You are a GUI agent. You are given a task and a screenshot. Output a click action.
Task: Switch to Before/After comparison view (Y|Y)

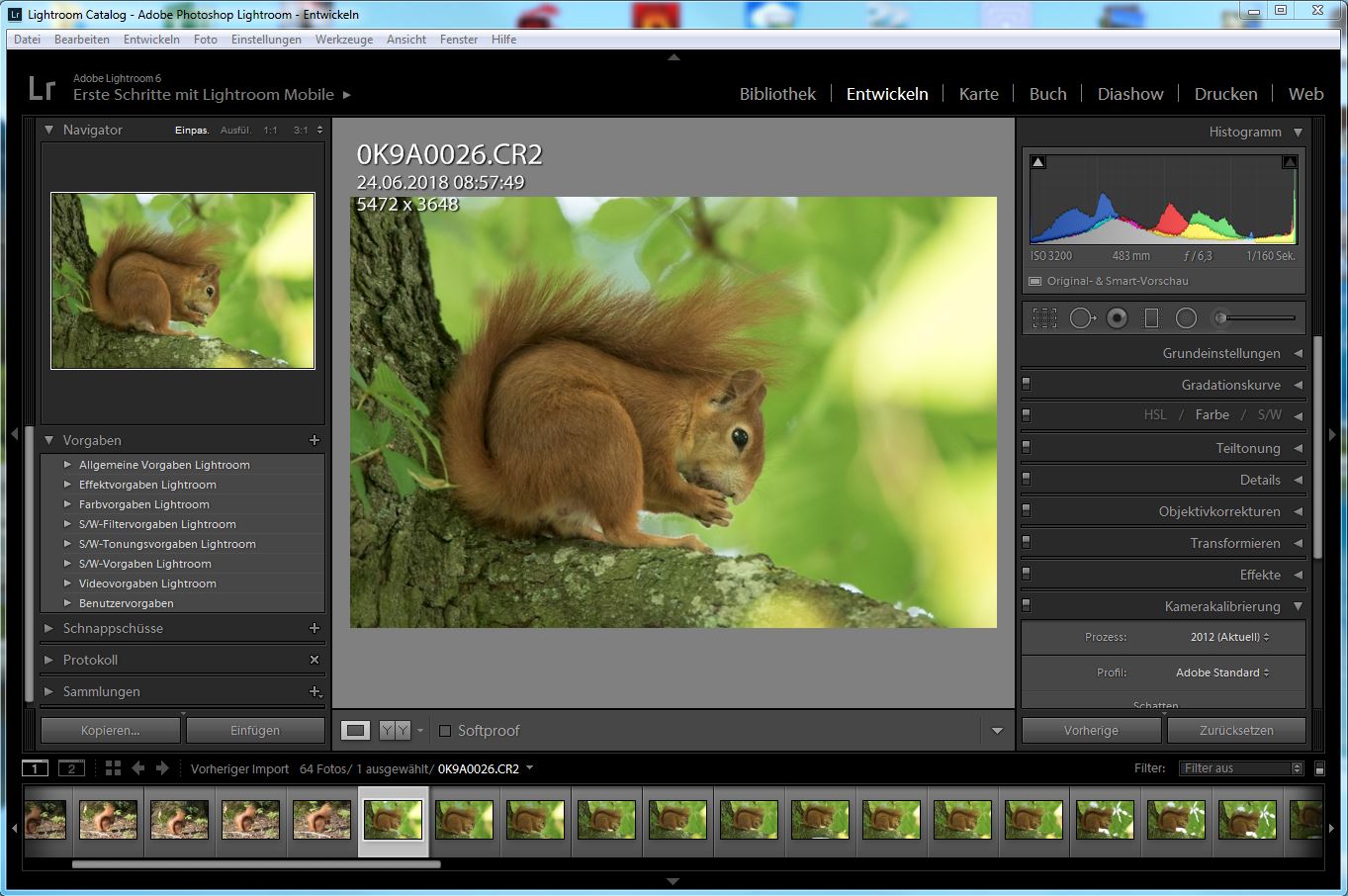point(395,731)
